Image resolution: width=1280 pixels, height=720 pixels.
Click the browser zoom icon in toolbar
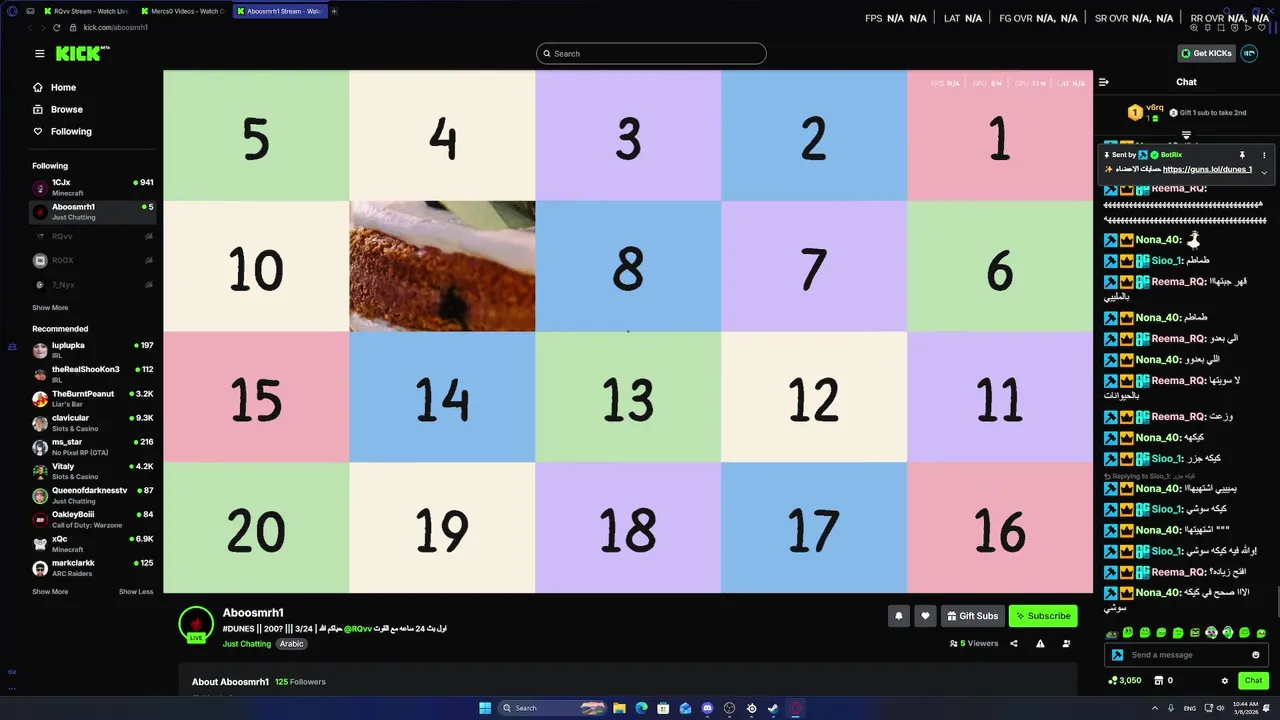pos(1194,27)
